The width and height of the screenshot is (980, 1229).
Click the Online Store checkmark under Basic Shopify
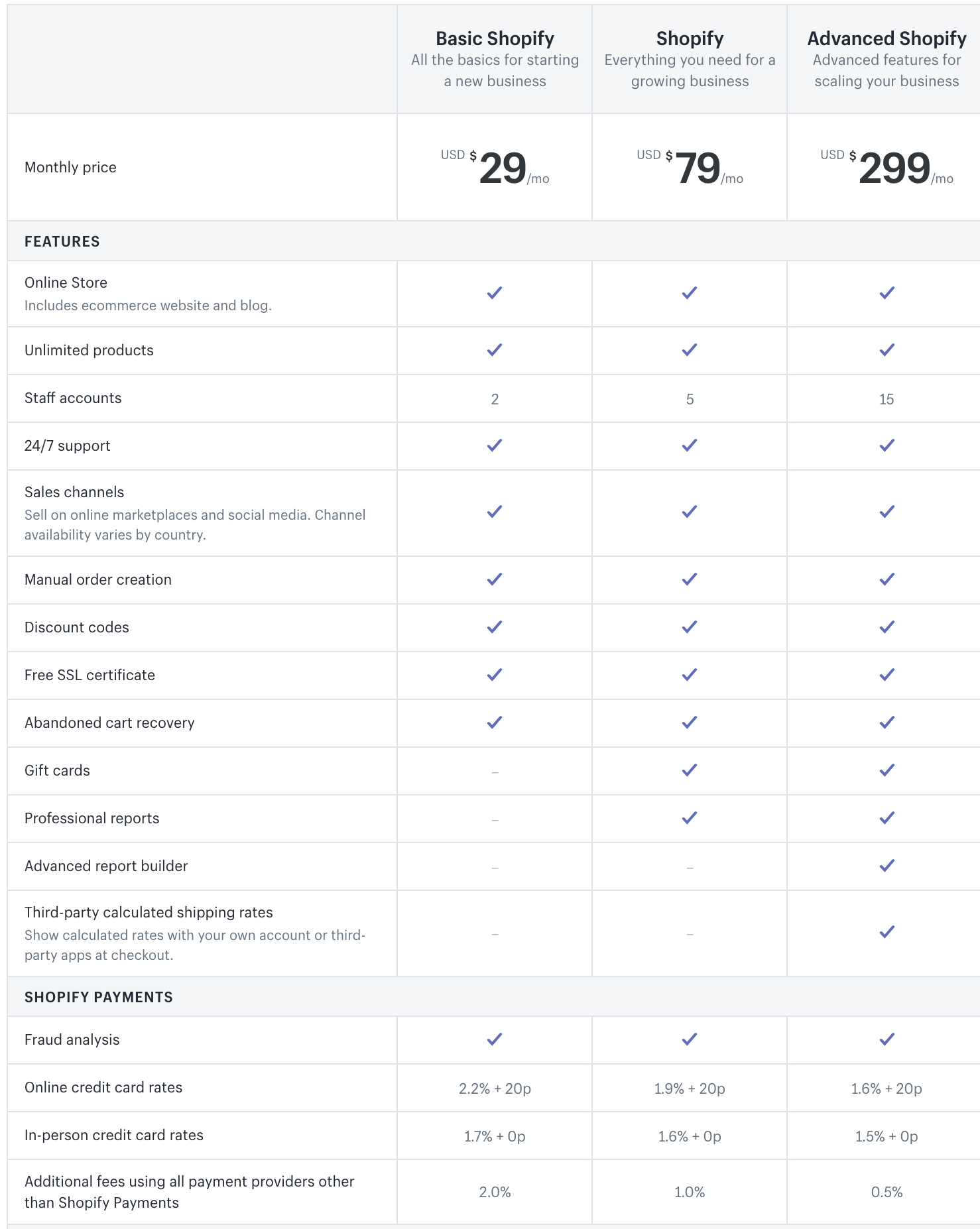click(x=495, y=293)
